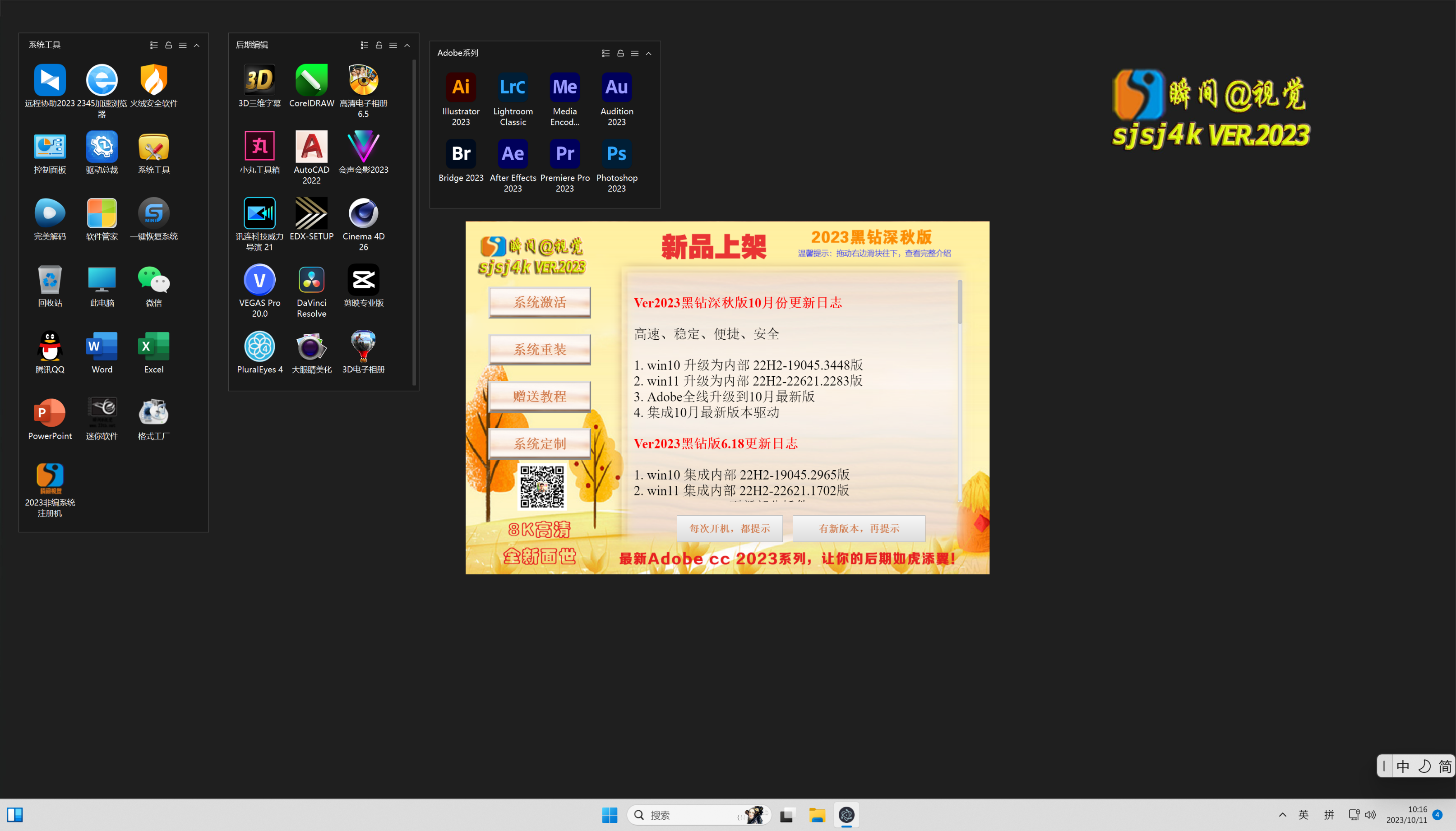The width and height of the screenshot is (1456, 831).
Task: Open 后期编辑 panel menu lines
Action: [x=393, y=45]
